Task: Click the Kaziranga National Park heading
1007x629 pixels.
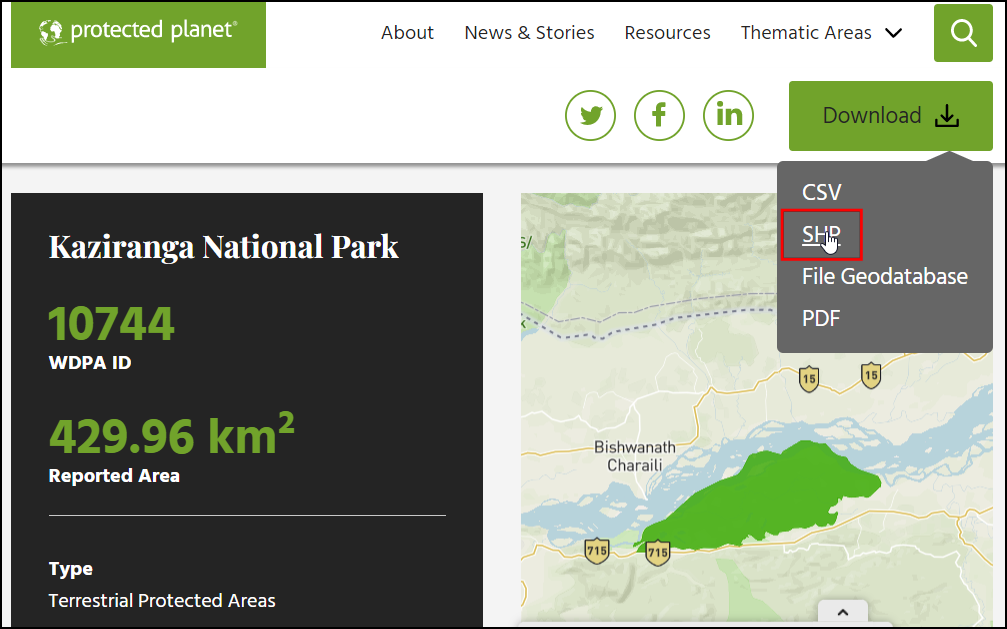Action: [x=223, y=246]
